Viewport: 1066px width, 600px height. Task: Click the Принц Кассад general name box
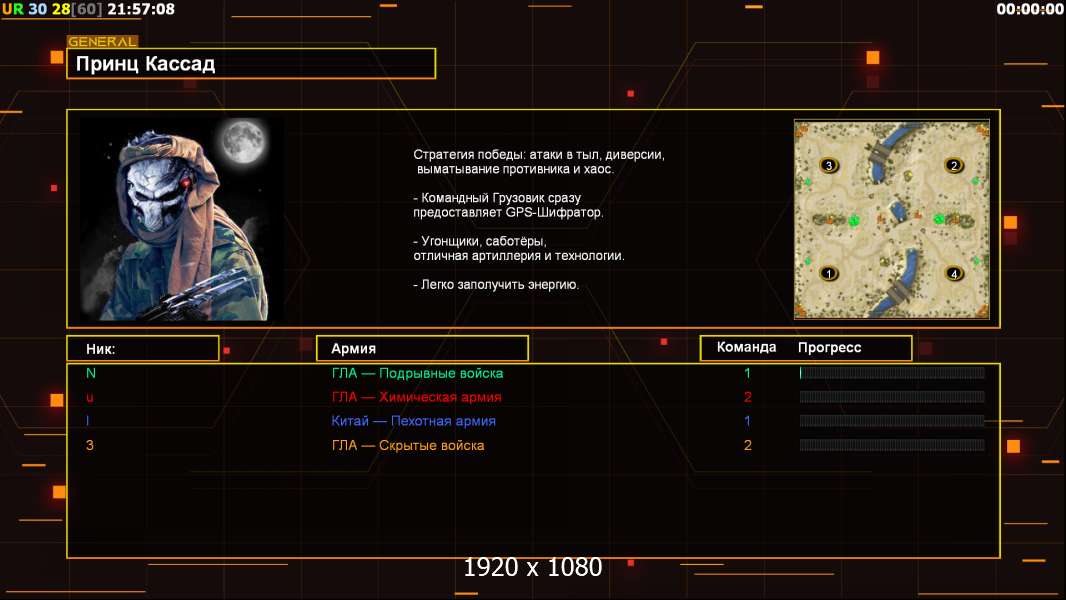[x=251, y=64]
